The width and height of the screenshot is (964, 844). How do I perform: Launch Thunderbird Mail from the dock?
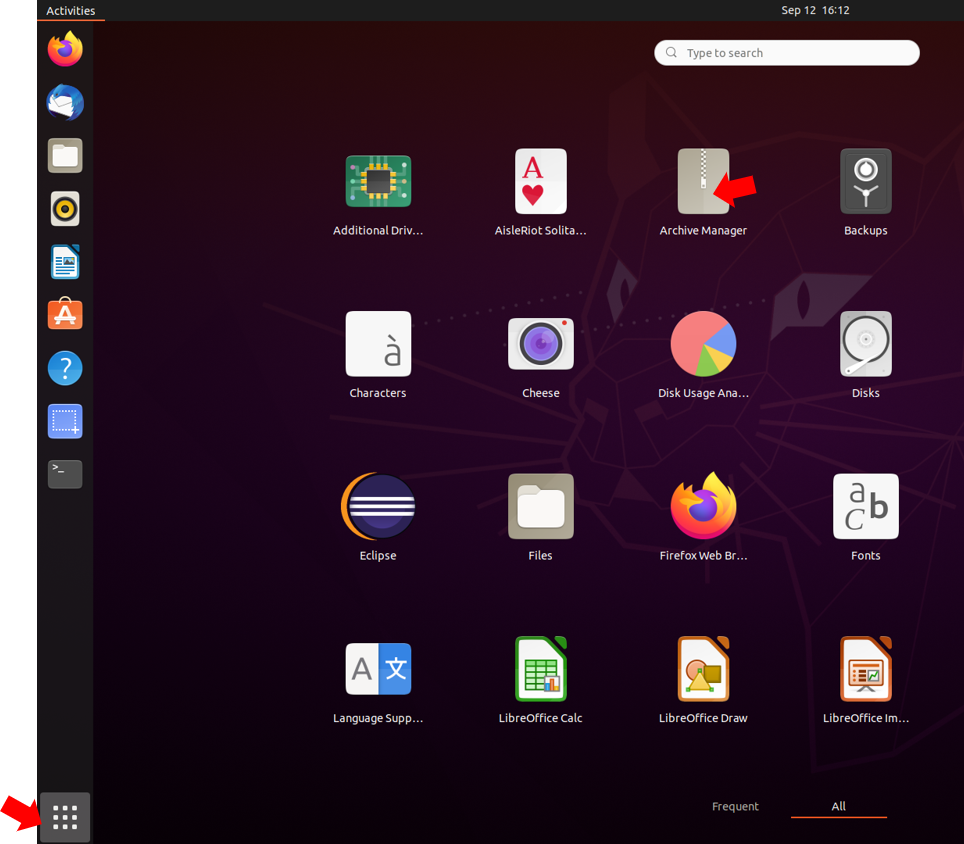65,102
